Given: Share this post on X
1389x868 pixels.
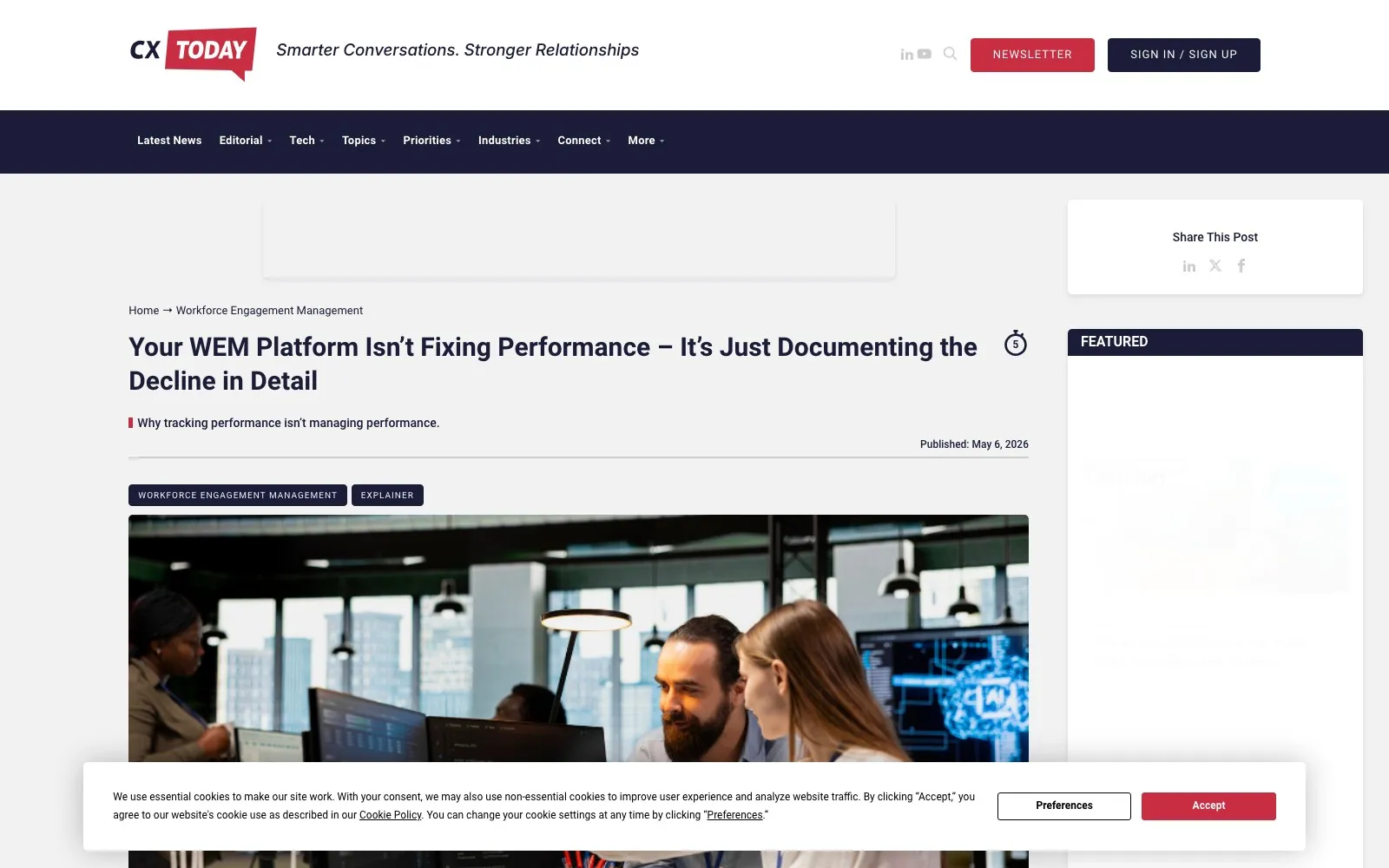Looking at the screenshot, I should tap(1215, 266).
